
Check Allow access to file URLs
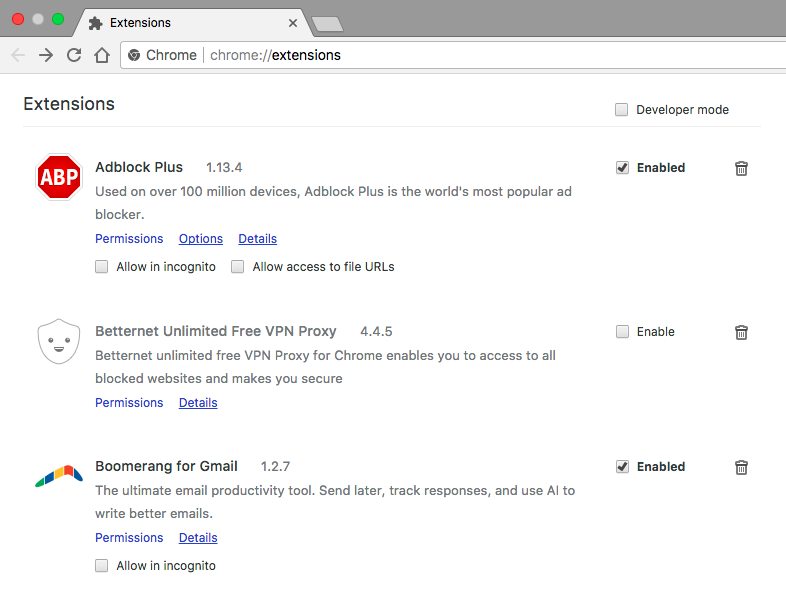point(238,267)
